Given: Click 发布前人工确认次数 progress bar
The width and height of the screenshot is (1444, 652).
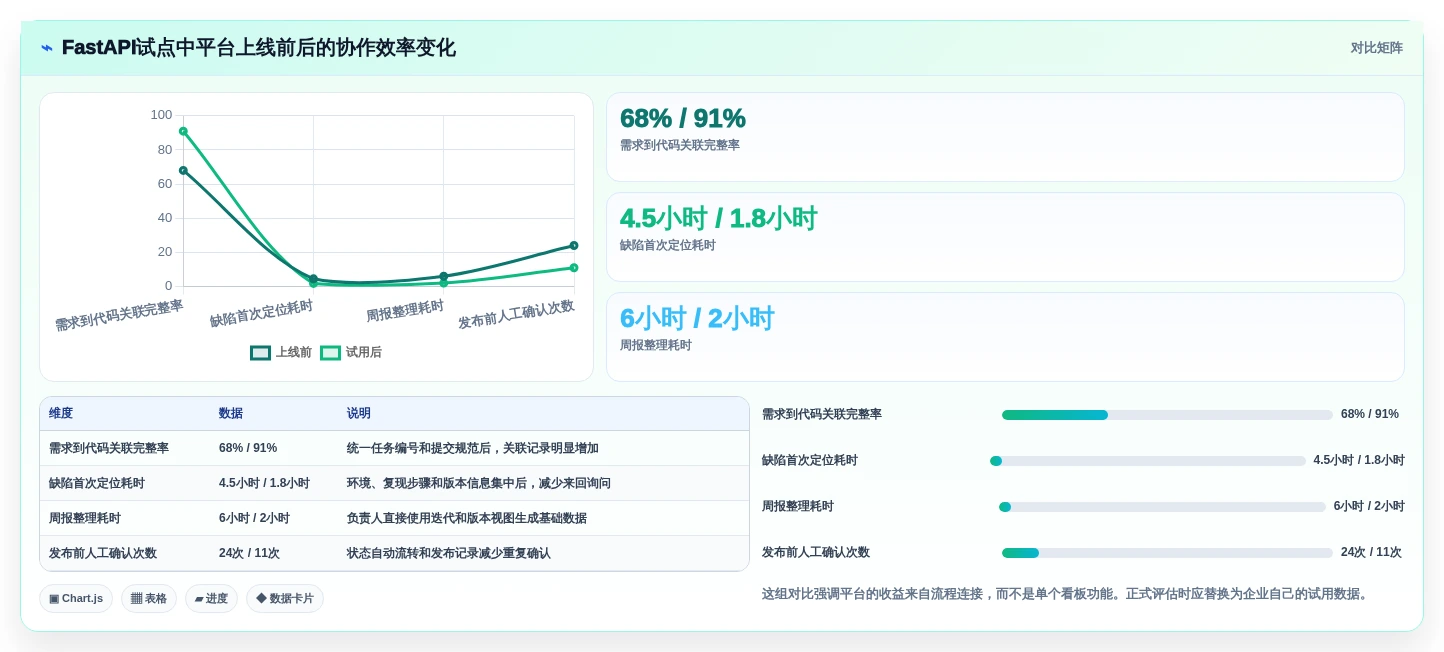Looking at the screenshot, I should (x=1167, y=552).
